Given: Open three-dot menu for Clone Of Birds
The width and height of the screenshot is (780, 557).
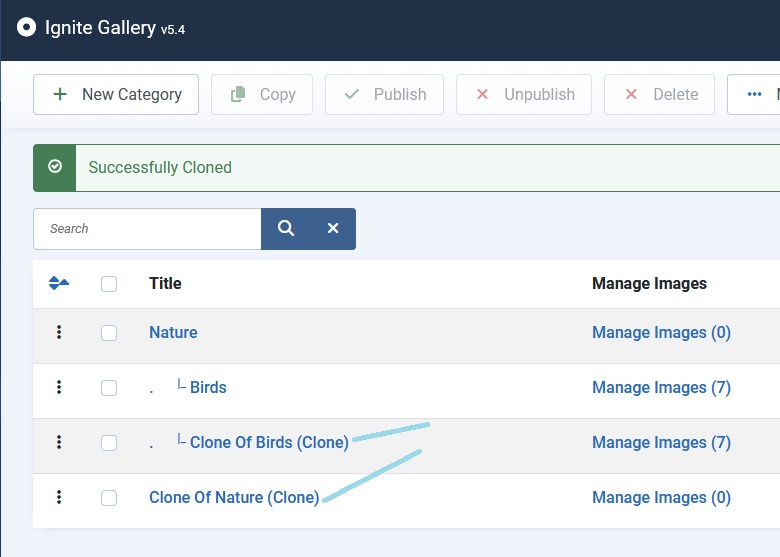Looking at the screenshot, I should (x=59, y=442).
